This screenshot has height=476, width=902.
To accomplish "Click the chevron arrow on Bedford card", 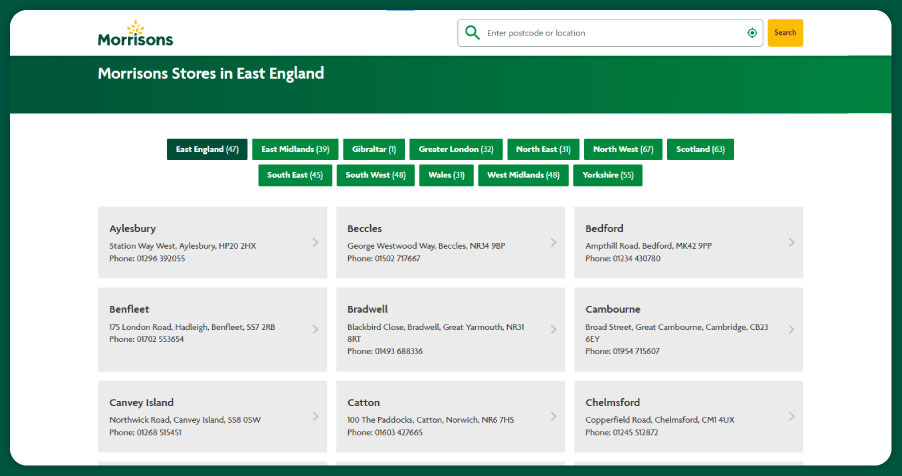I will 791,242.
